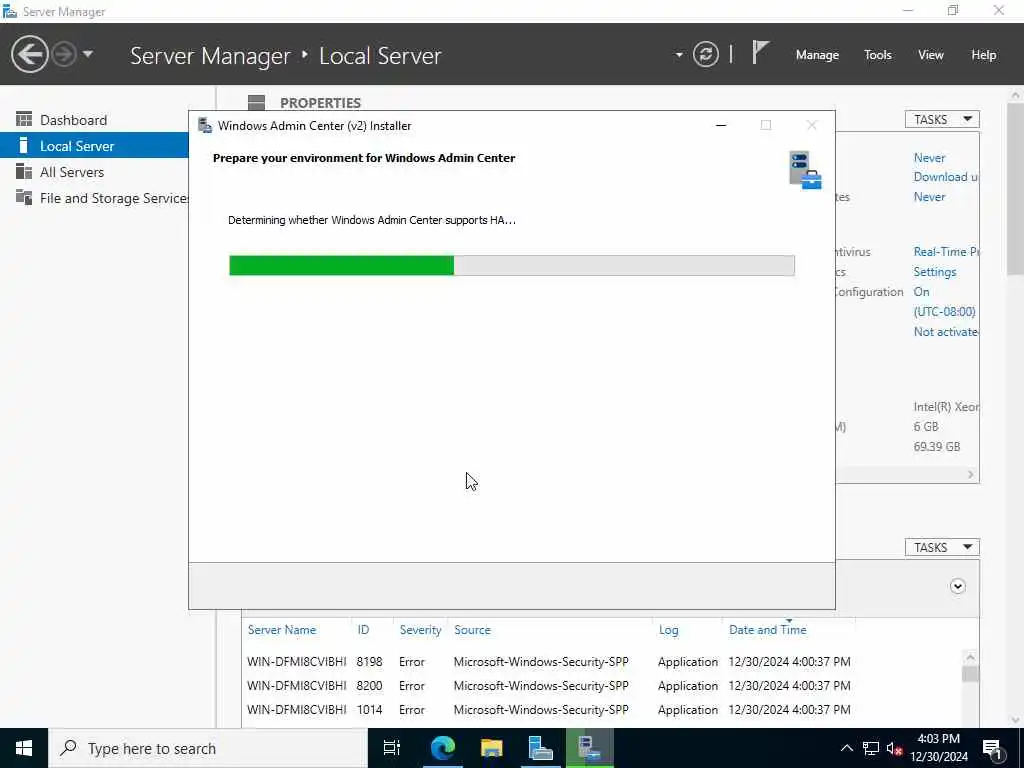Click the Admin Center toolbox graphic
This screenshot has width=1024, height=768.
[805, 170]
